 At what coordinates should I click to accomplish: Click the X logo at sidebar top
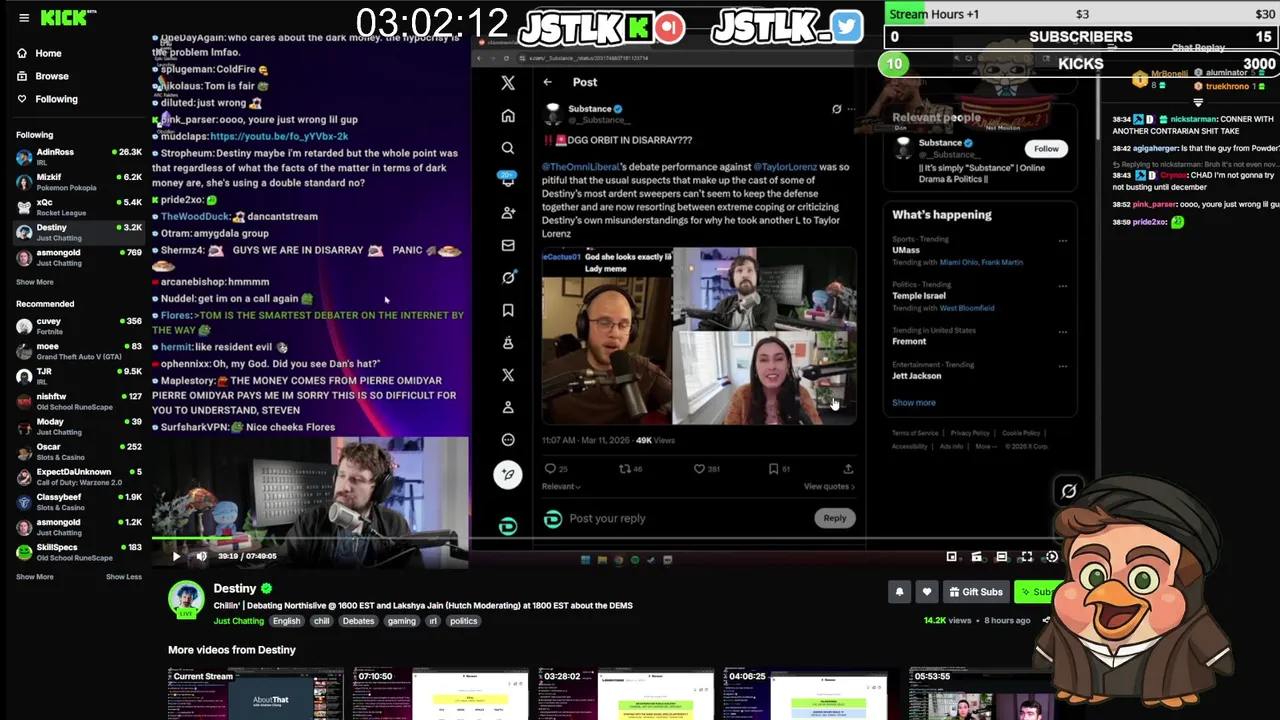(508, 83)
